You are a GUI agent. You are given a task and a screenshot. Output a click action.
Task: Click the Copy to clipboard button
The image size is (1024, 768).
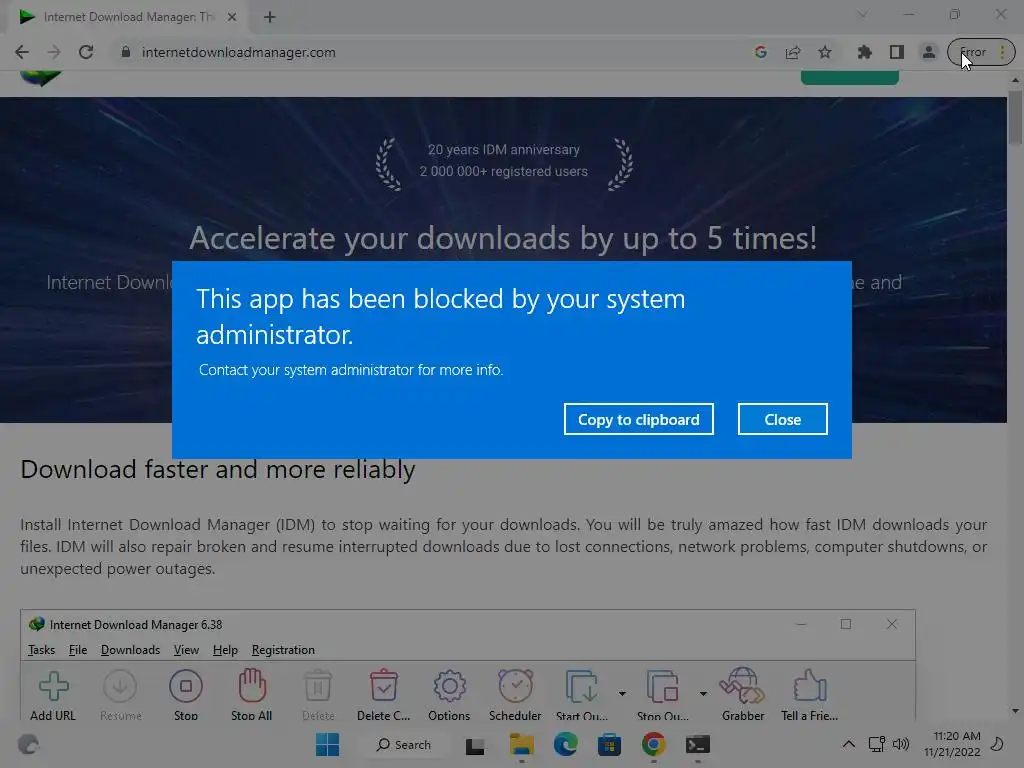pyautogui.click(x=638, y=419)
